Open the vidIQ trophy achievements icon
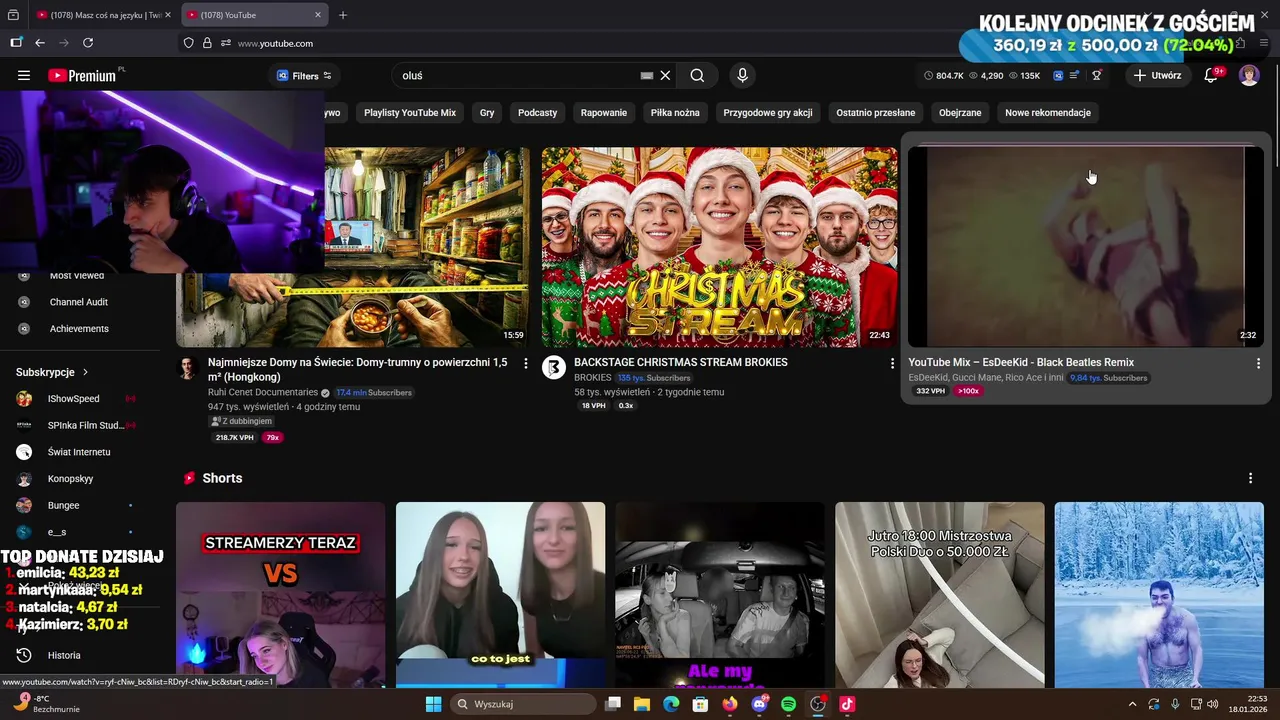Screen dimensions: 1280x720 click(x=1097, y=75)
